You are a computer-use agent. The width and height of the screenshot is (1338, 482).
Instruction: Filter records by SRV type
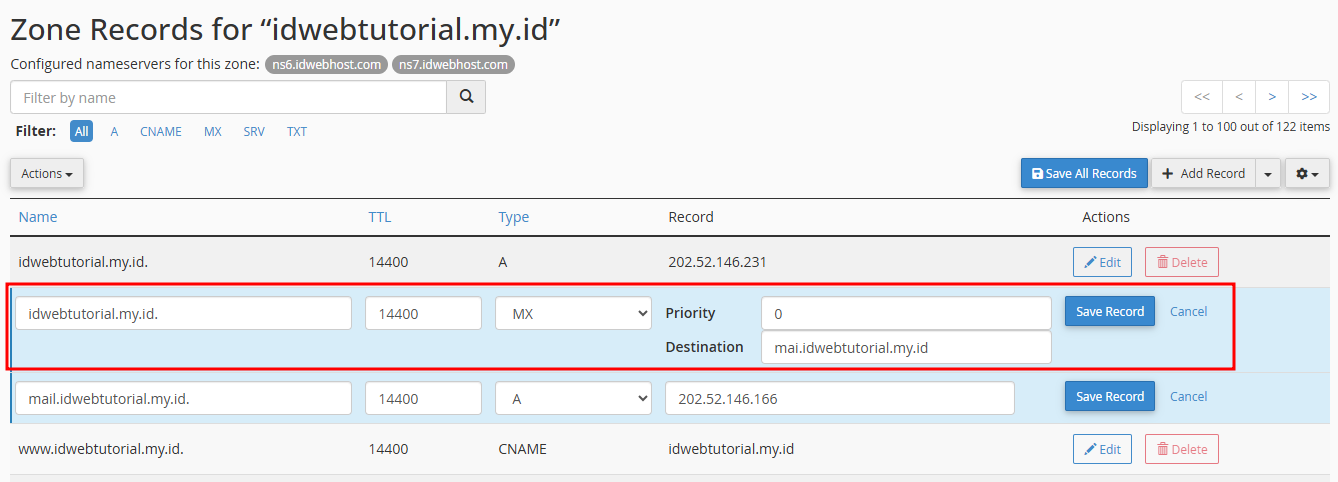254,131
